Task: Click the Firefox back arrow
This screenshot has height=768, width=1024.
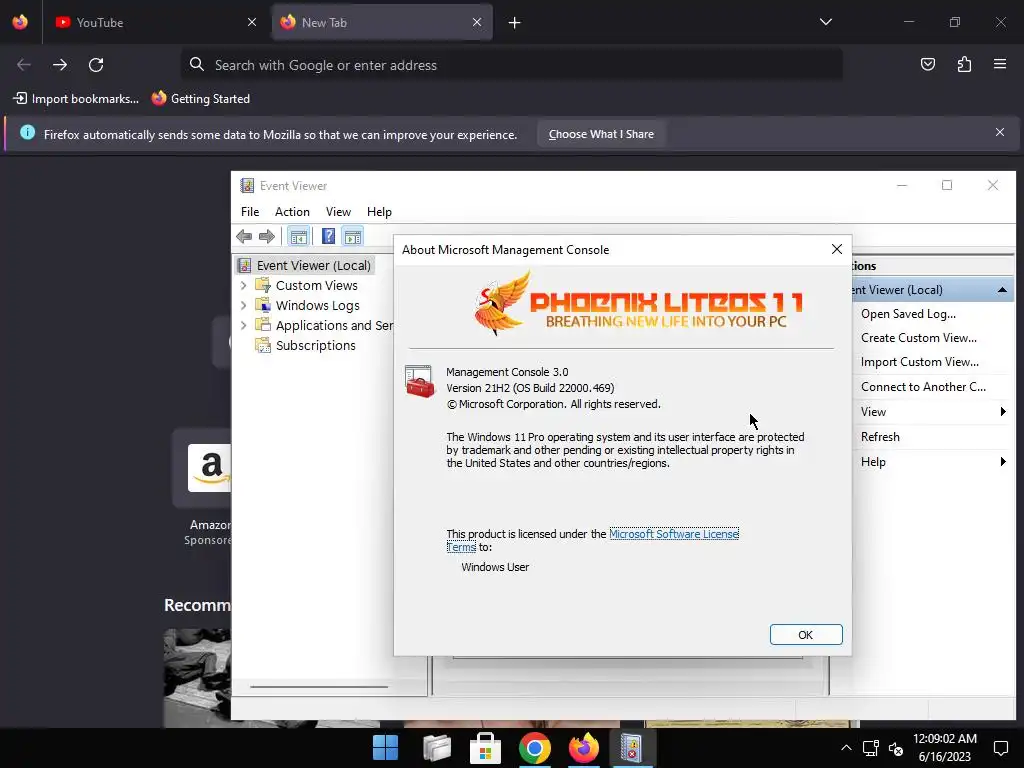Action: tap(24, 65)
